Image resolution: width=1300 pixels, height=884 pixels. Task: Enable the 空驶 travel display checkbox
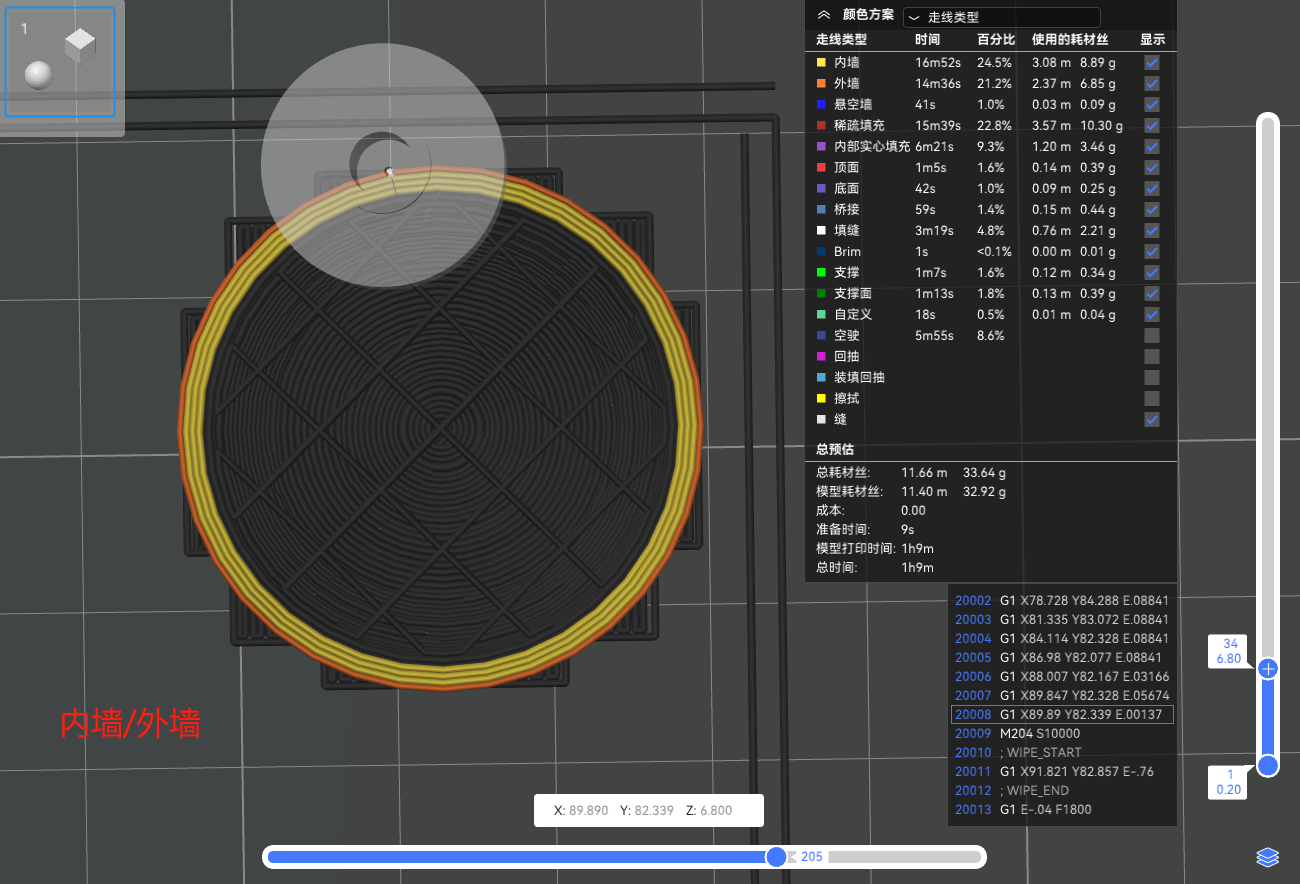pyautogui.click(x=1152, y=336)
